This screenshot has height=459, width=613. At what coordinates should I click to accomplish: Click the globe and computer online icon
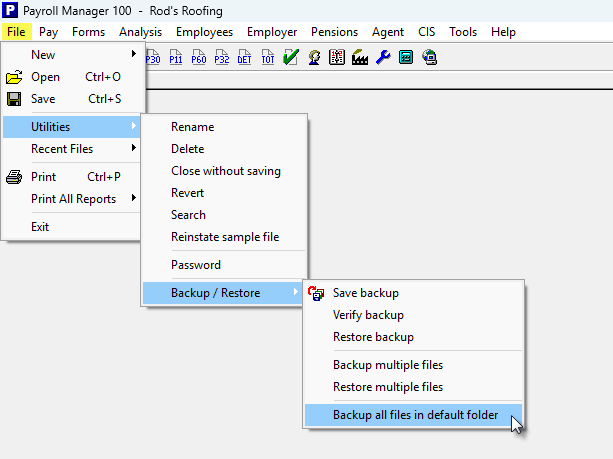pyautogui.click(x=429, y=57)
